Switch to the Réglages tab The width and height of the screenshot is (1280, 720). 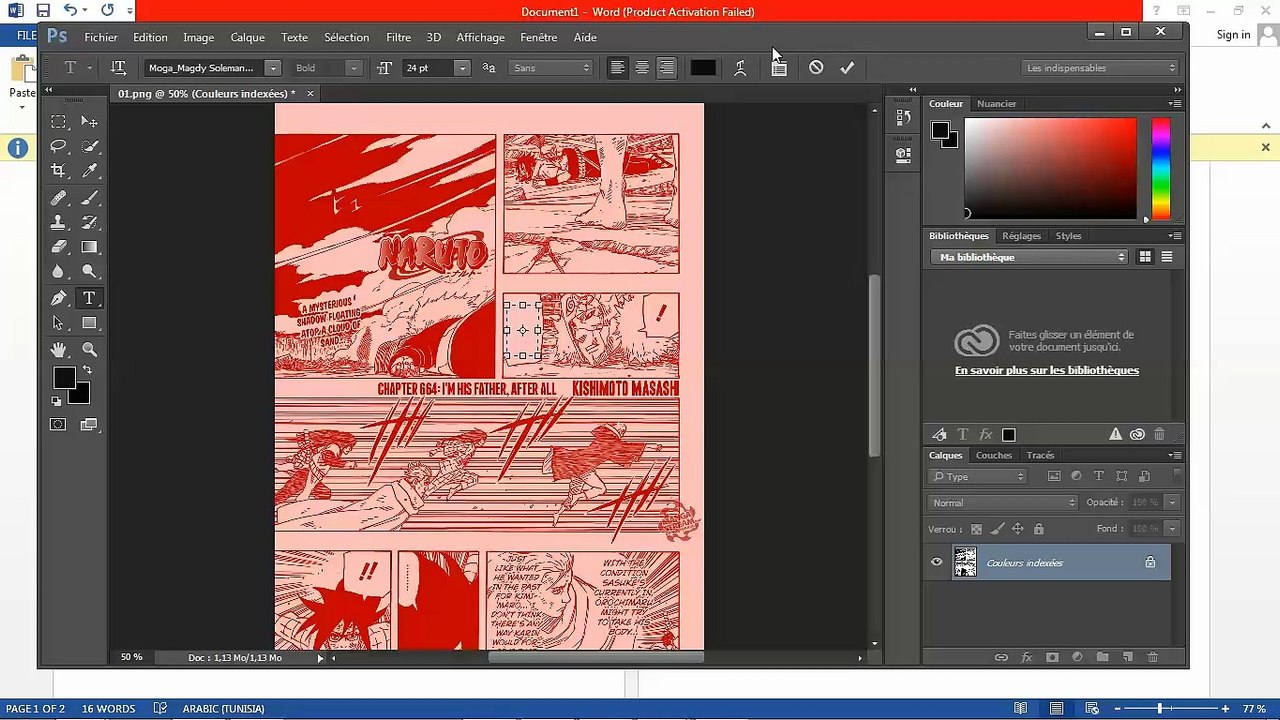tap(1021, 236)
